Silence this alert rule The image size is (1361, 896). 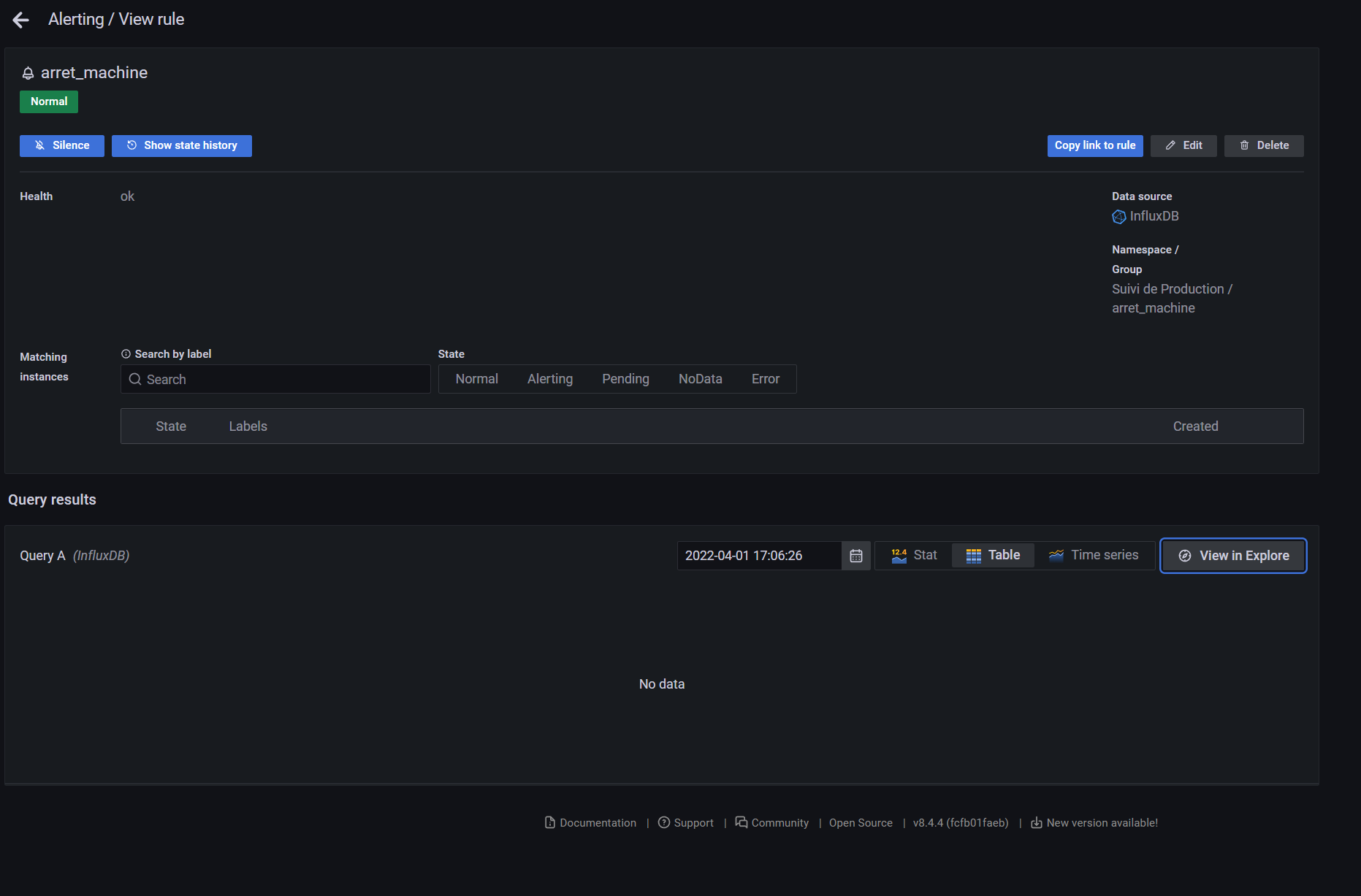coord(62,145)
